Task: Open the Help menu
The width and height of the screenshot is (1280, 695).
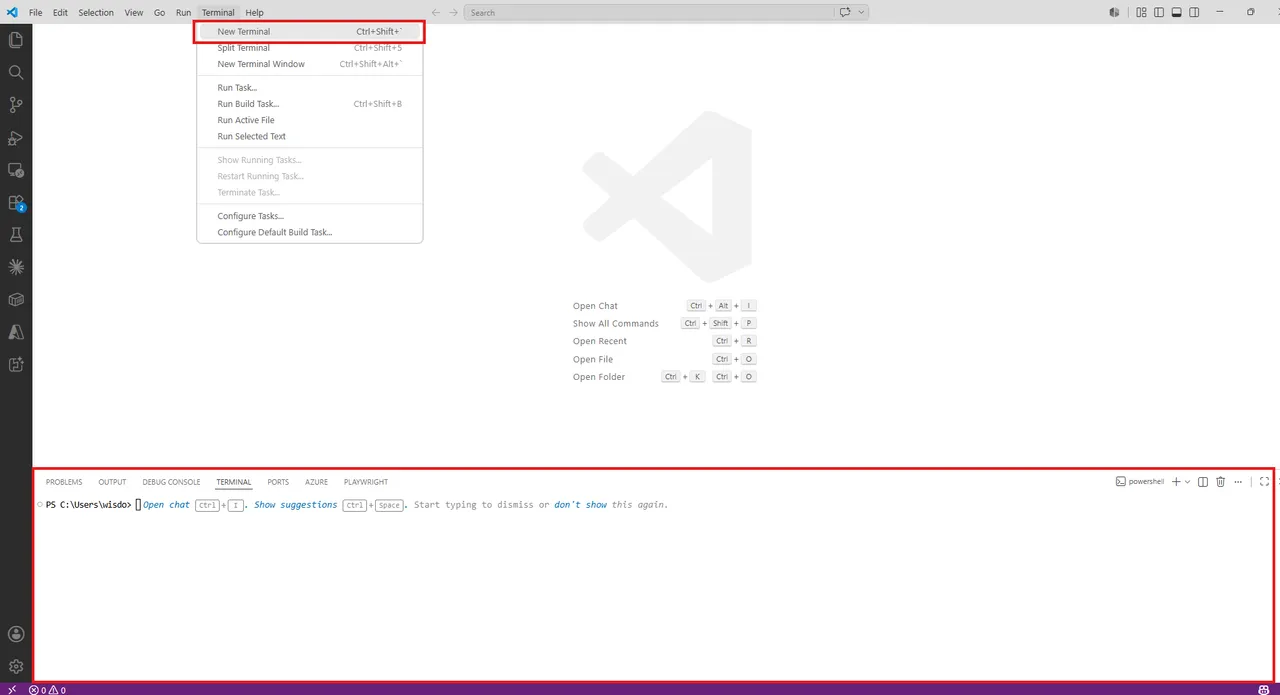Action: [254, 12]
